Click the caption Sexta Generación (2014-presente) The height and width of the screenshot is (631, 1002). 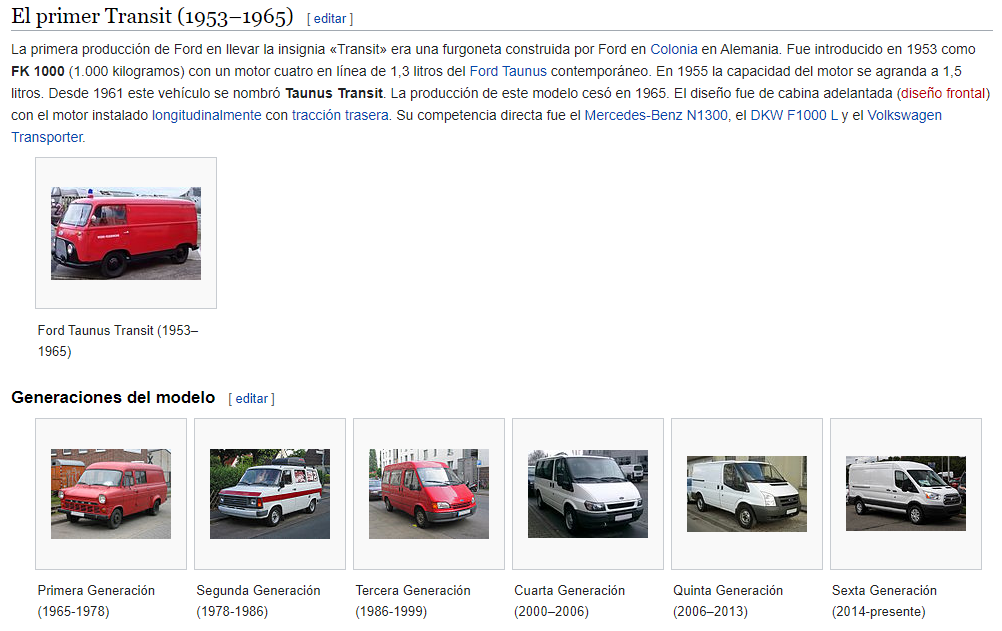pos(884,600)
